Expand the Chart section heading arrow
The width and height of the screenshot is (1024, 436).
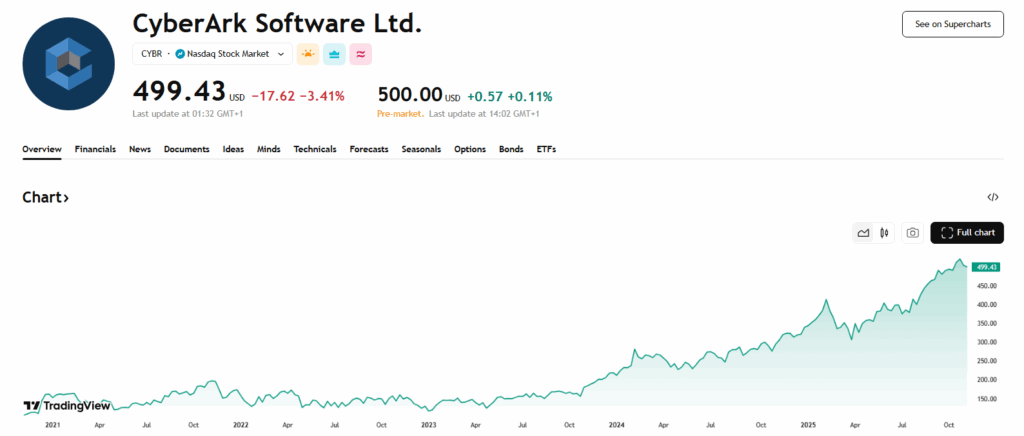coord(66,198)
